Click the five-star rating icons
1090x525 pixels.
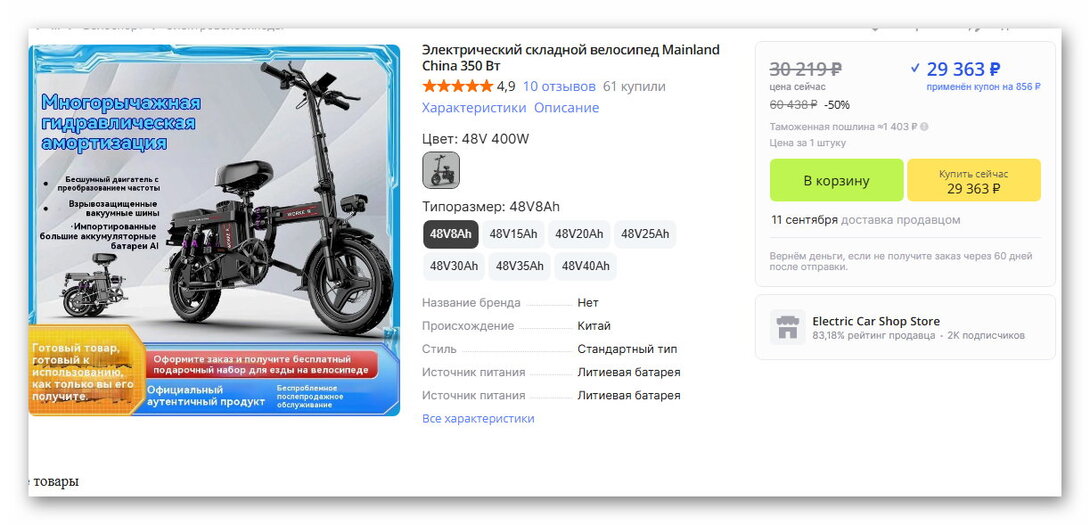pos(457,86)
